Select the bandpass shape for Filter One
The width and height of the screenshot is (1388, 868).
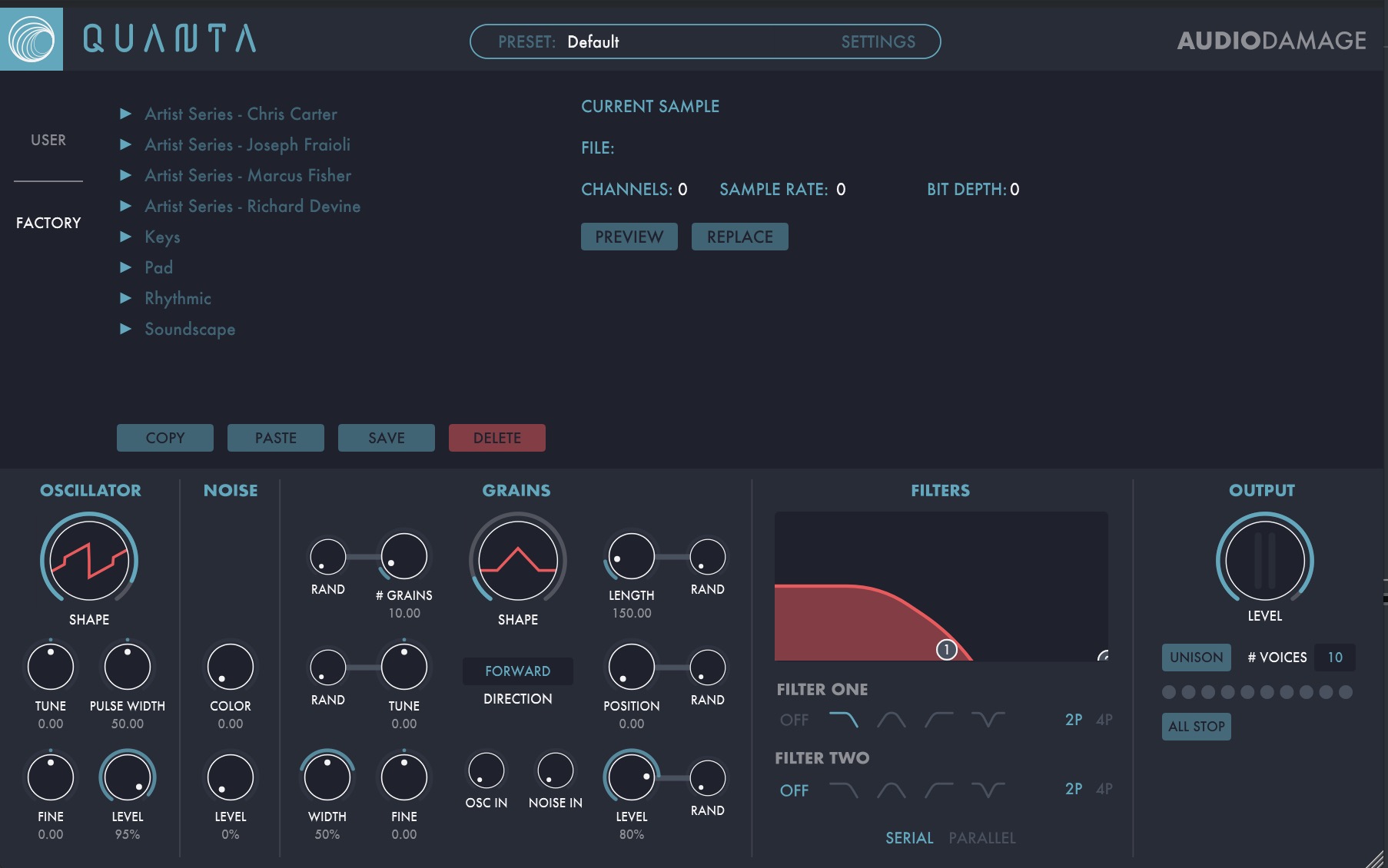tap(892, 719)
